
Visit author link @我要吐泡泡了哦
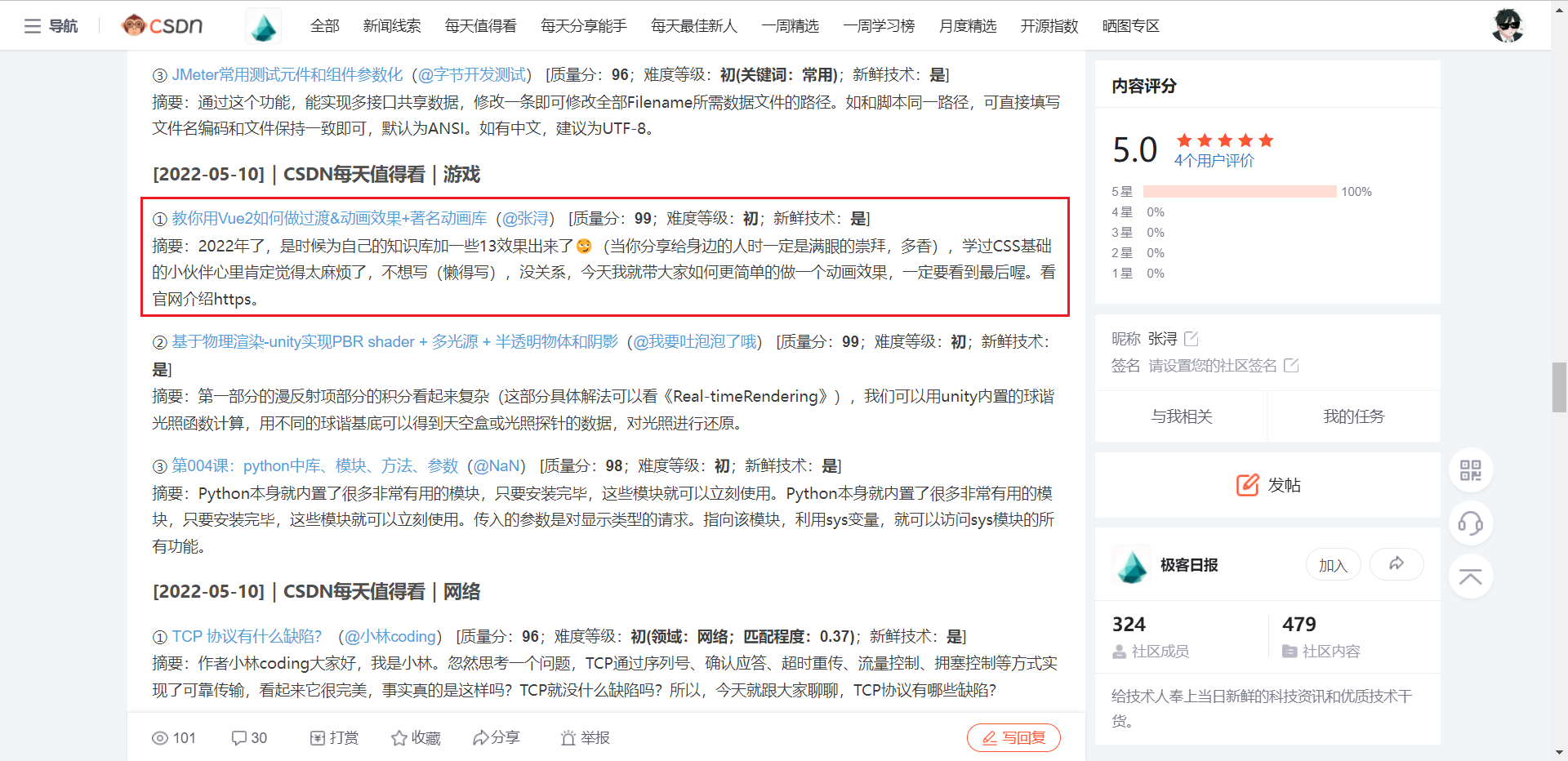[x=695, y=342]
